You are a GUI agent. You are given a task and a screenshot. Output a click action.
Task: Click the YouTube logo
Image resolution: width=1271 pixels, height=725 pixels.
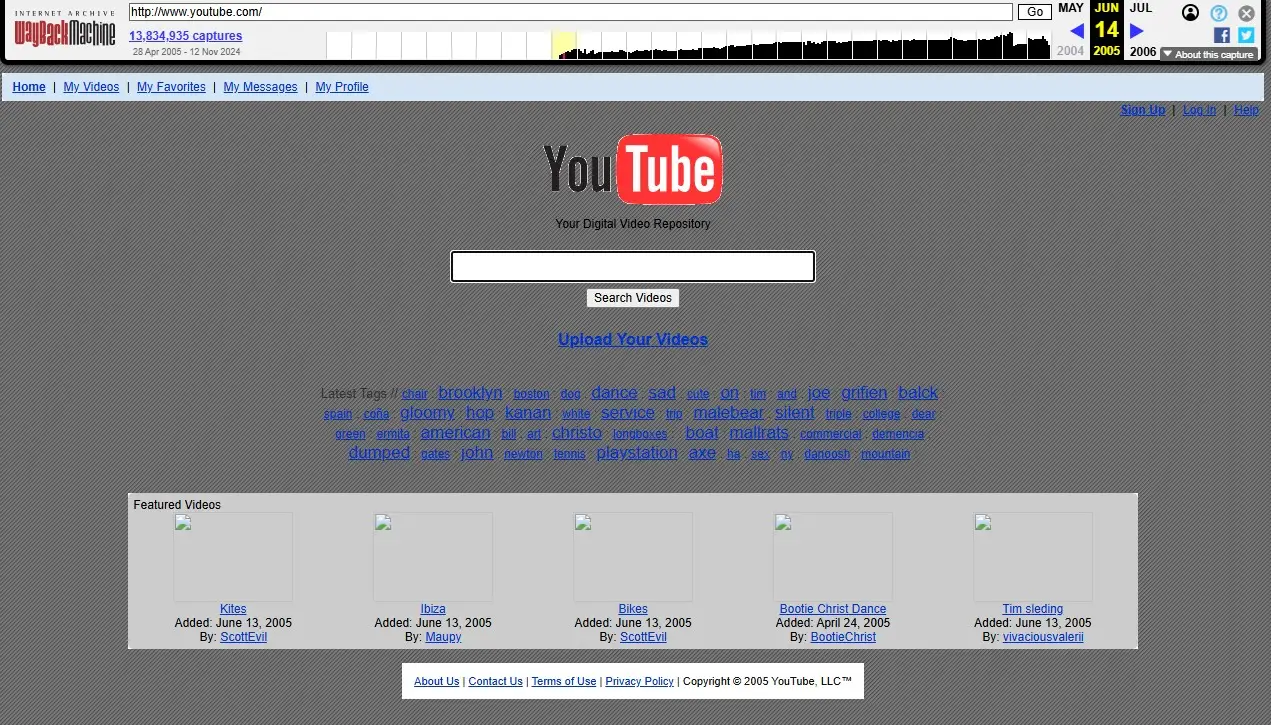(633, 168)
